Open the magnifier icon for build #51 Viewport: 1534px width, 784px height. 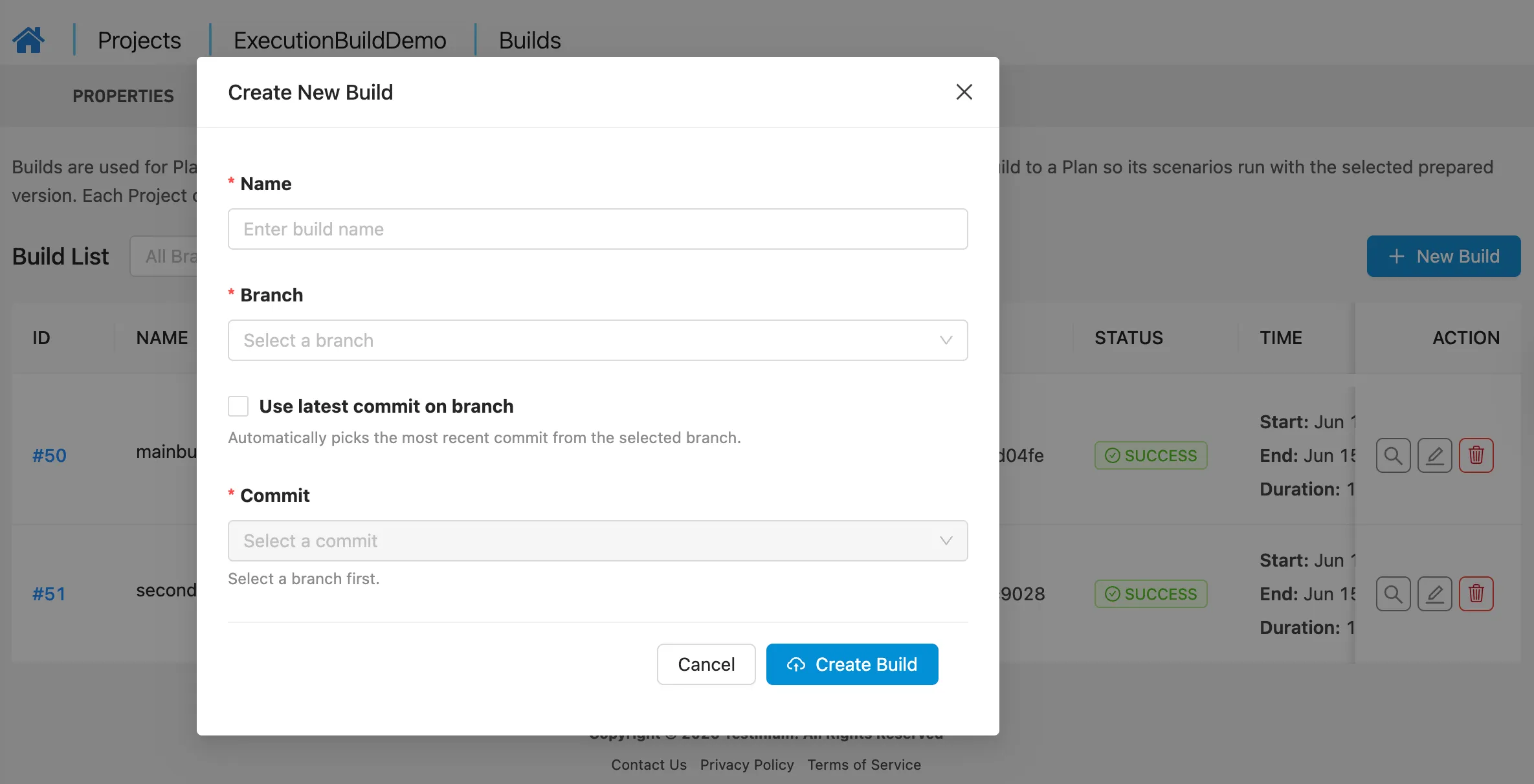point(1393,594)
